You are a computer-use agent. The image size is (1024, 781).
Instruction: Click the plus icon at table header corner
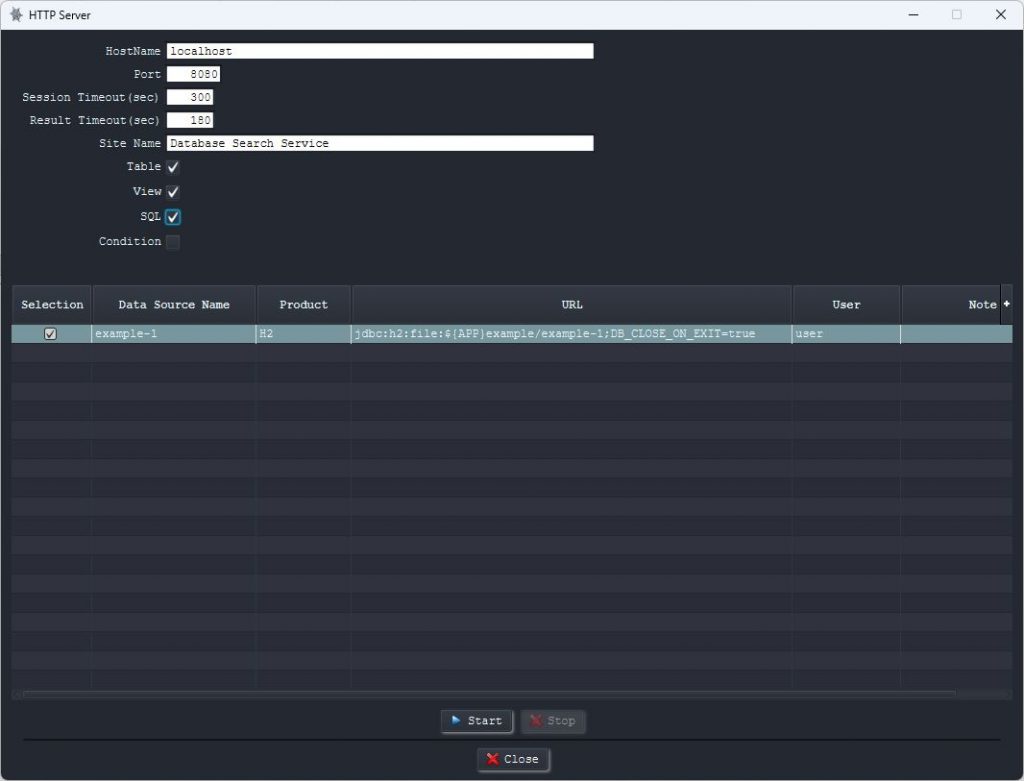pyautogui.click(x=1006, y=304)
